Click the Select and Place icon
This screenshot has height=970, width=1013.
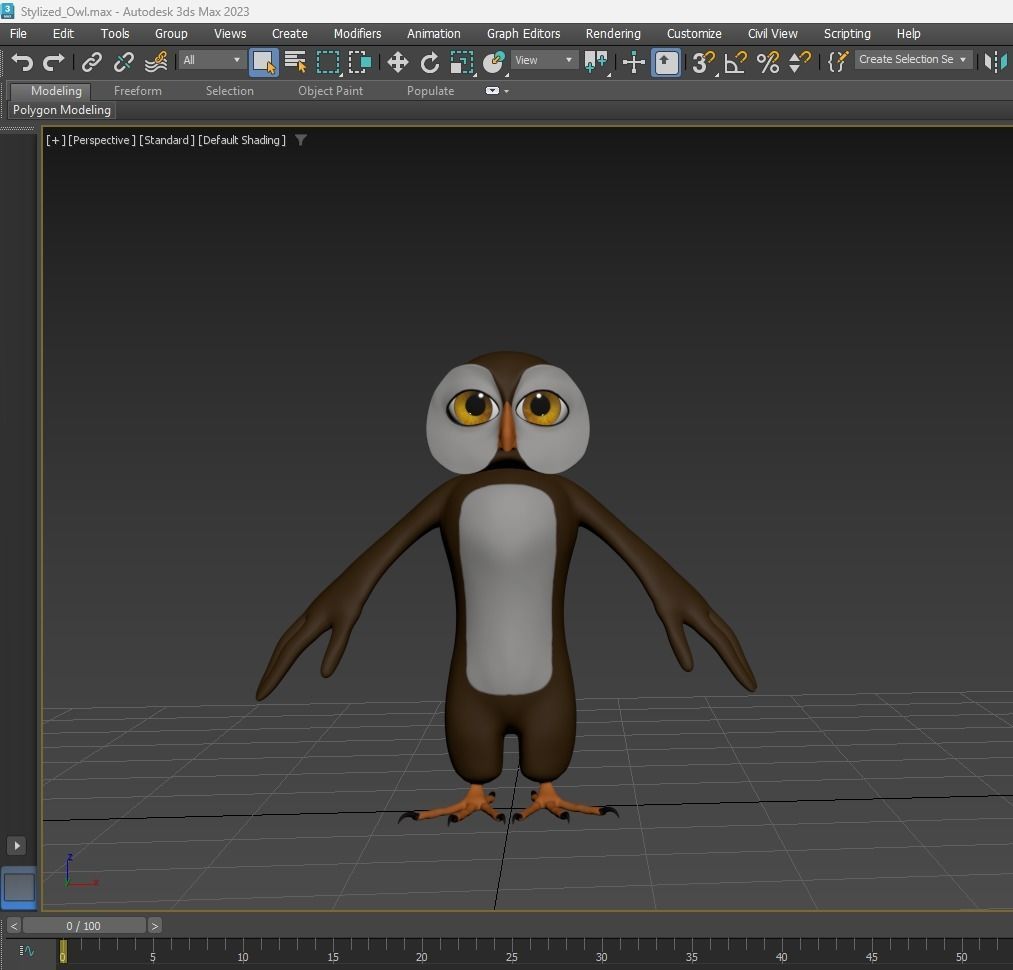[x=494, y=62]
